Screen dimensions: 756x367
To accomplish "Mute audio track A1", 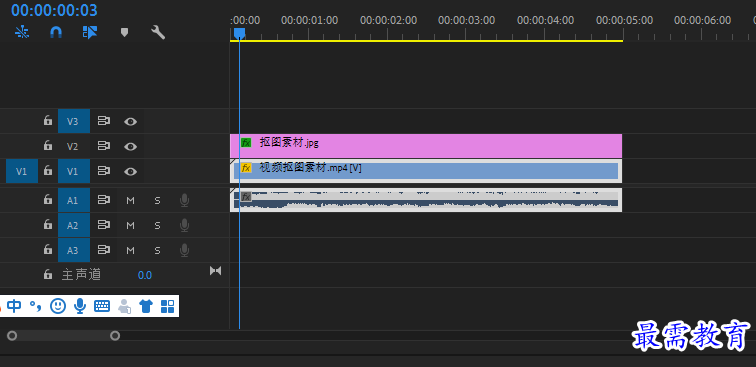I will click(130, 200).
